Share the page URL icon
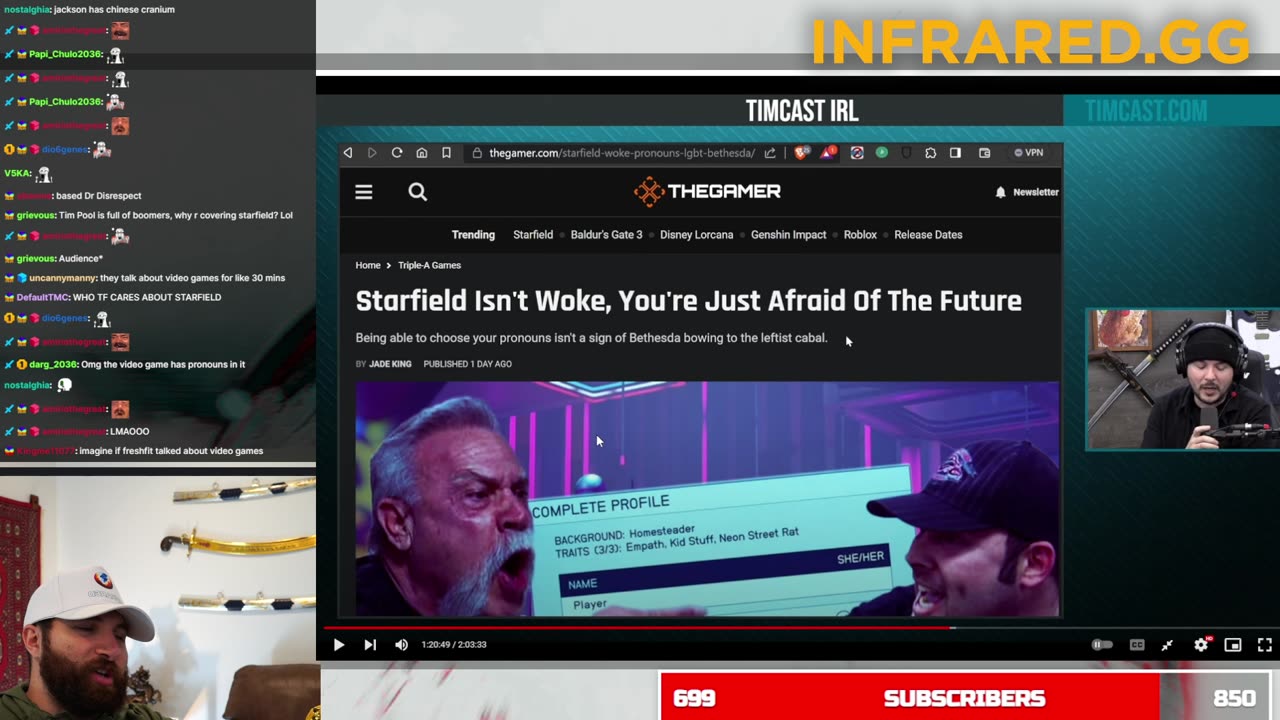The width and height of the screenshot is (1280, 720). coord(770,153)
